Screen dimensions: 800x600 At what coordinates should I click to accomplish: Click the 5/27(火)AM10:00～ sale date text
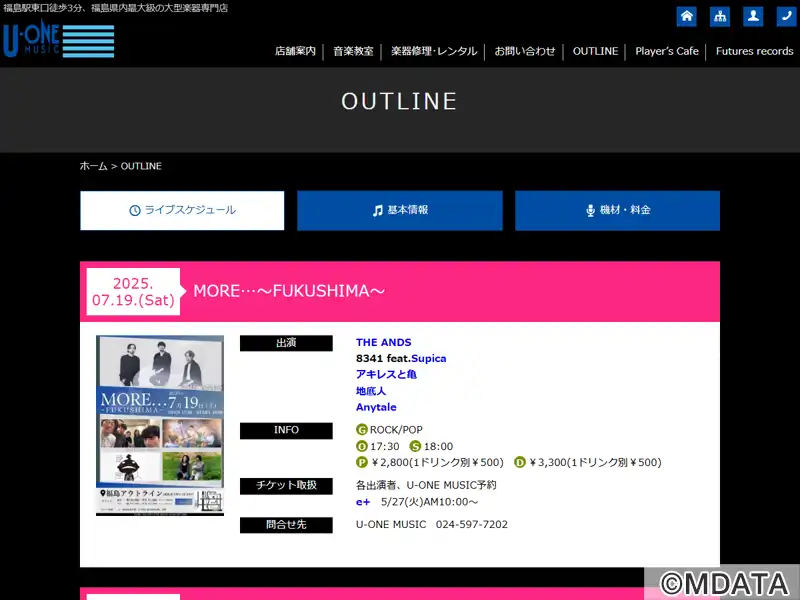(x=430, y=502)
